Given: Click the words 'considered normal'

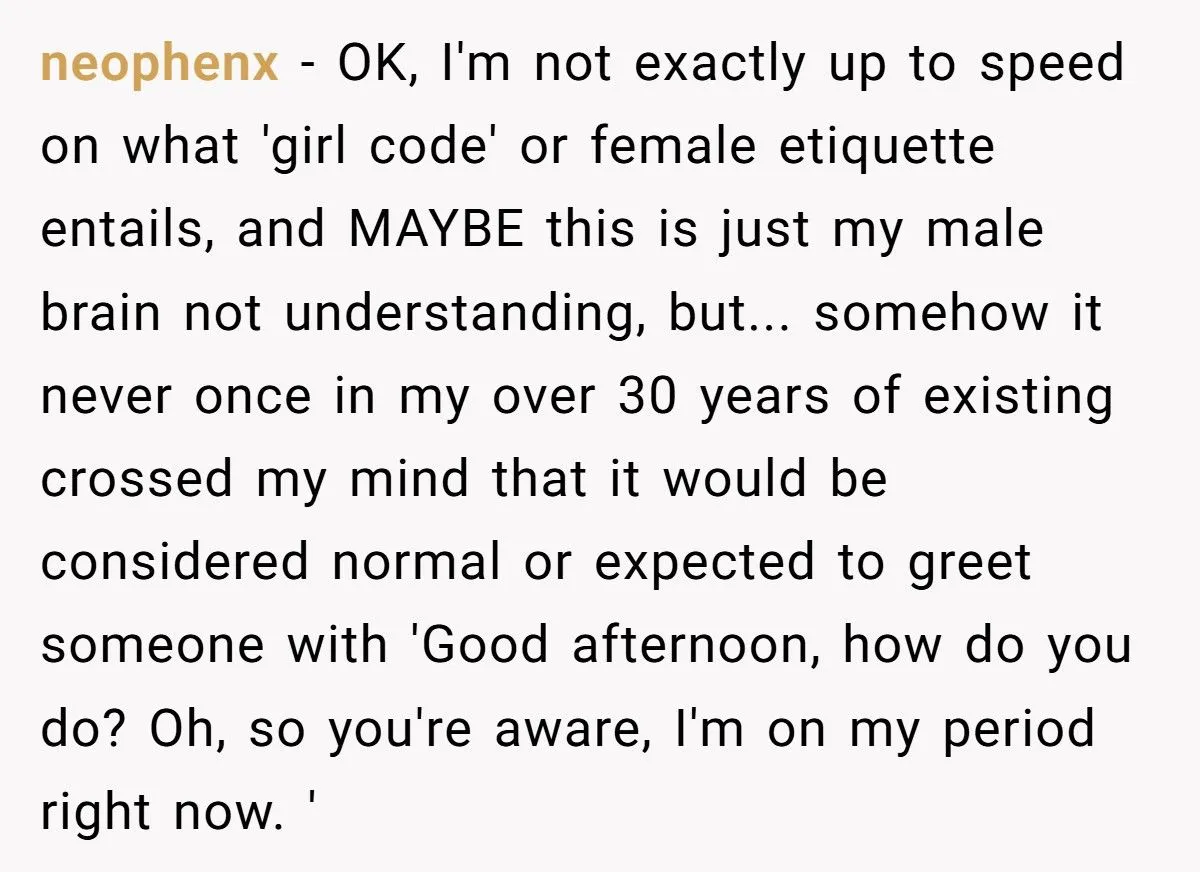Looking at the screenshot, I should pyautogui.click(x=270, y=562).
